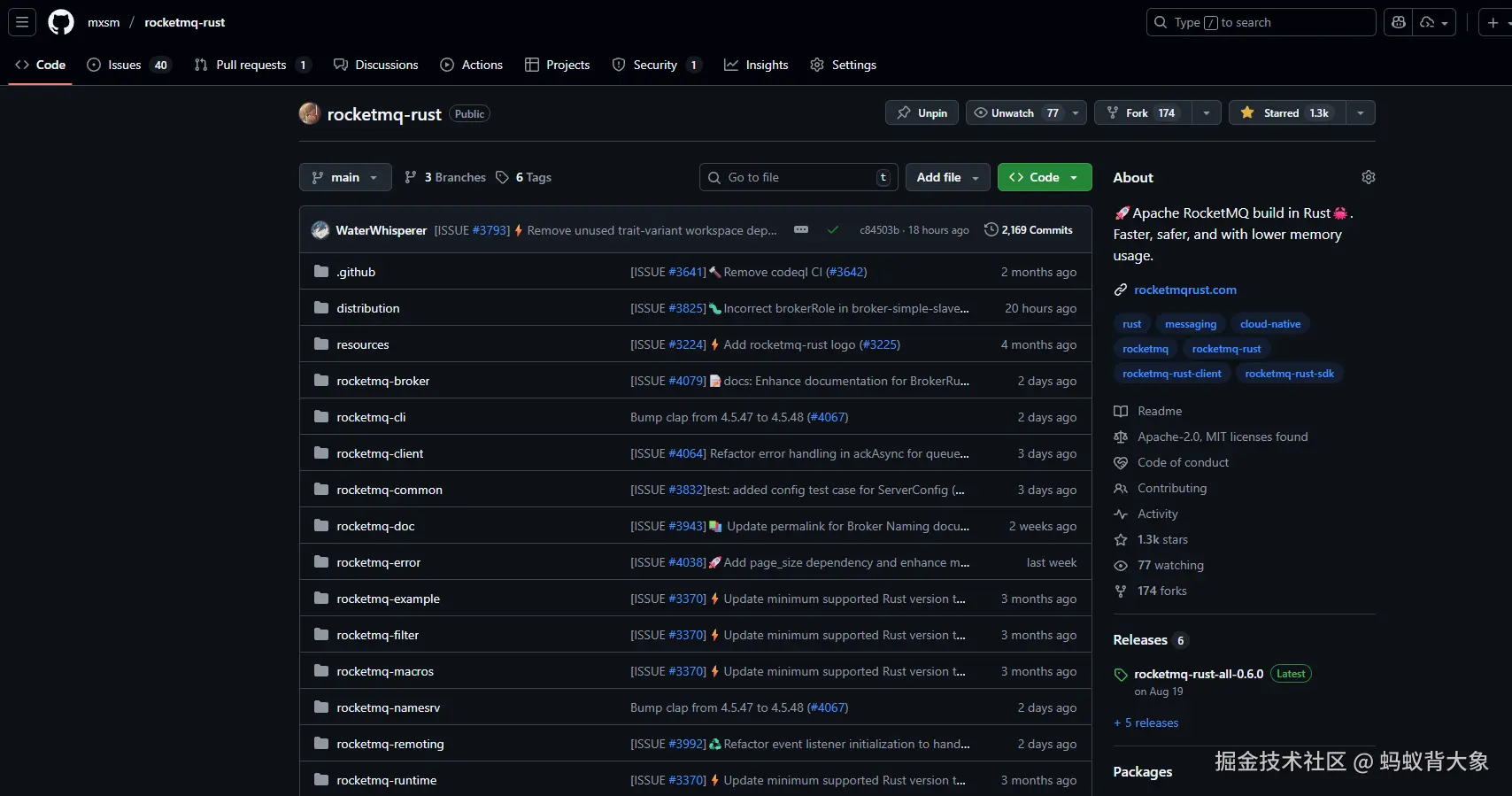
Task: Expand commit message ellipsis button
Action: (801, 230)
